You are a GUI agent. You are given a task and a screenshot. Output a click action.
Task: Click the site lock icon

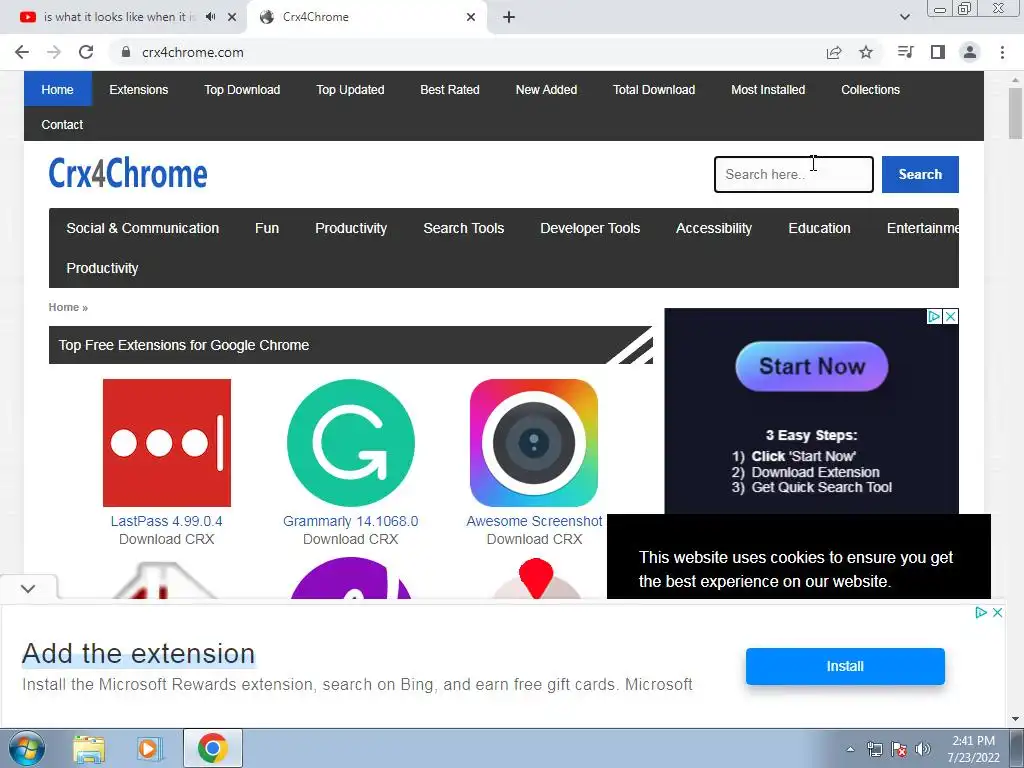(126, 52)
